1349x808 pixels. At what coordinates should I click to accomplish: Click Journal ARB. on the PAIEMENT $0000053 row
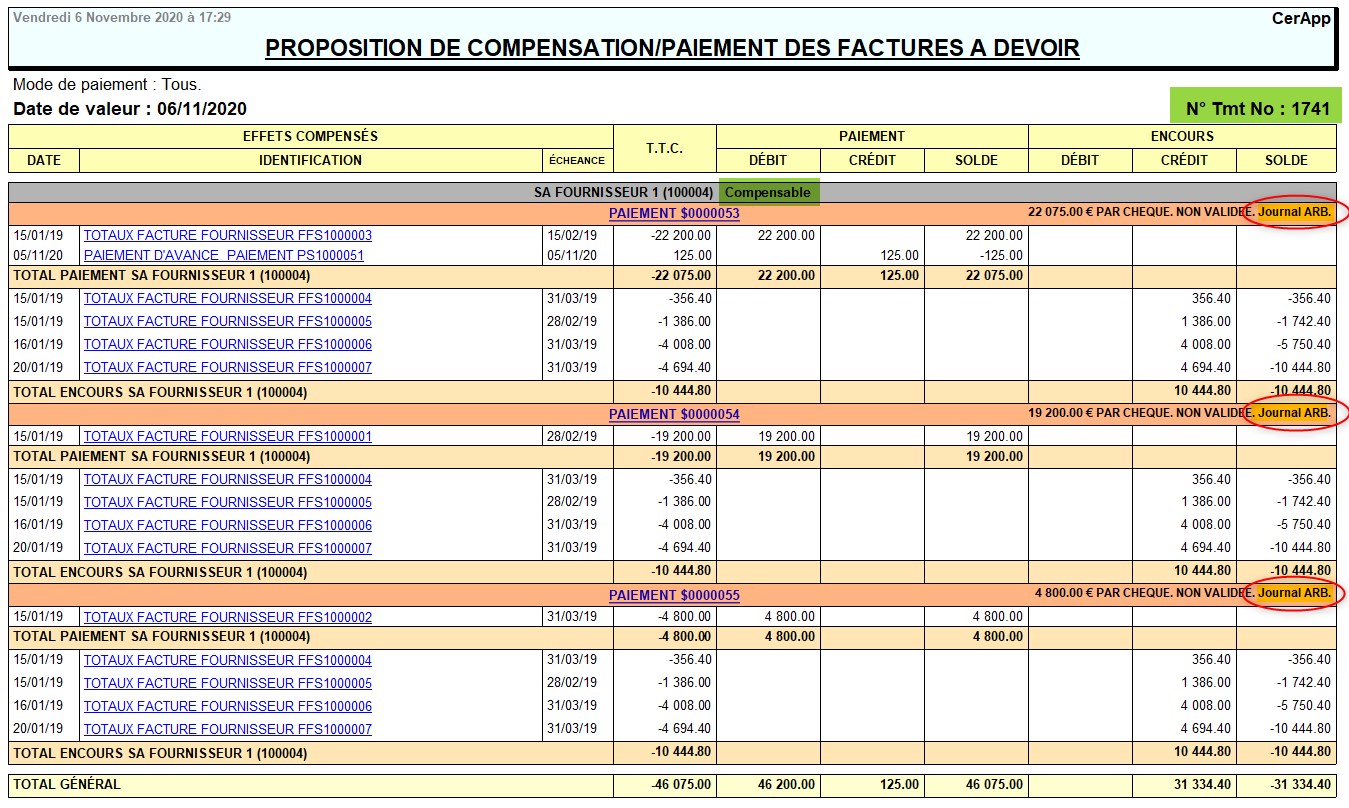pos(1294,212)
